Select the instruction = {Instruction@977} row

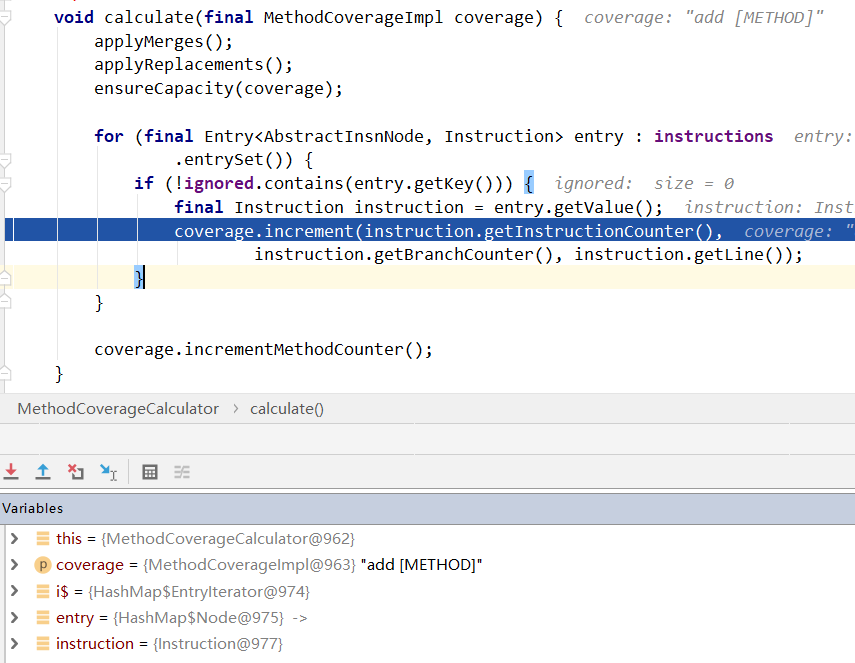[169, 643]
